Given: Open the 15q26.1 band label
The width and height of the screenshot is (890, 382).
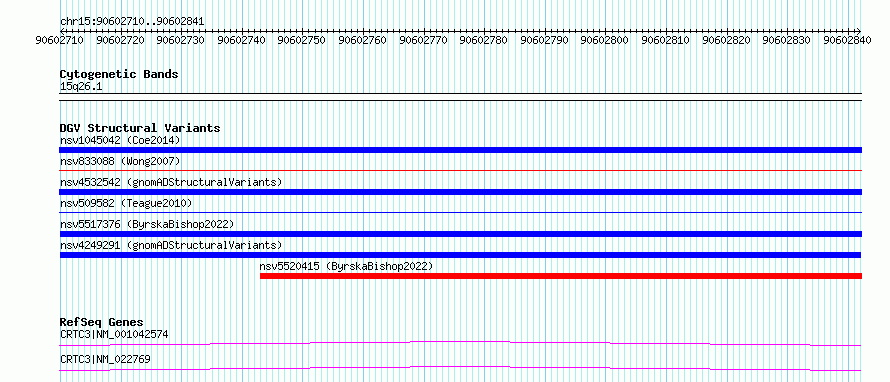Looking at the screenshot, I should tap(81, 87).
